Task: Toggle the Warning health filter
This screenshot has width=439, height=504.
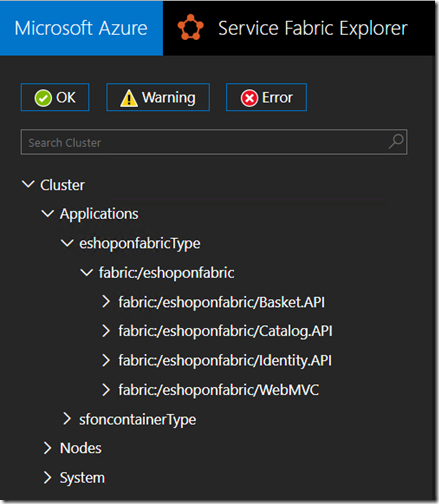Action: click(x=158, y=97)
